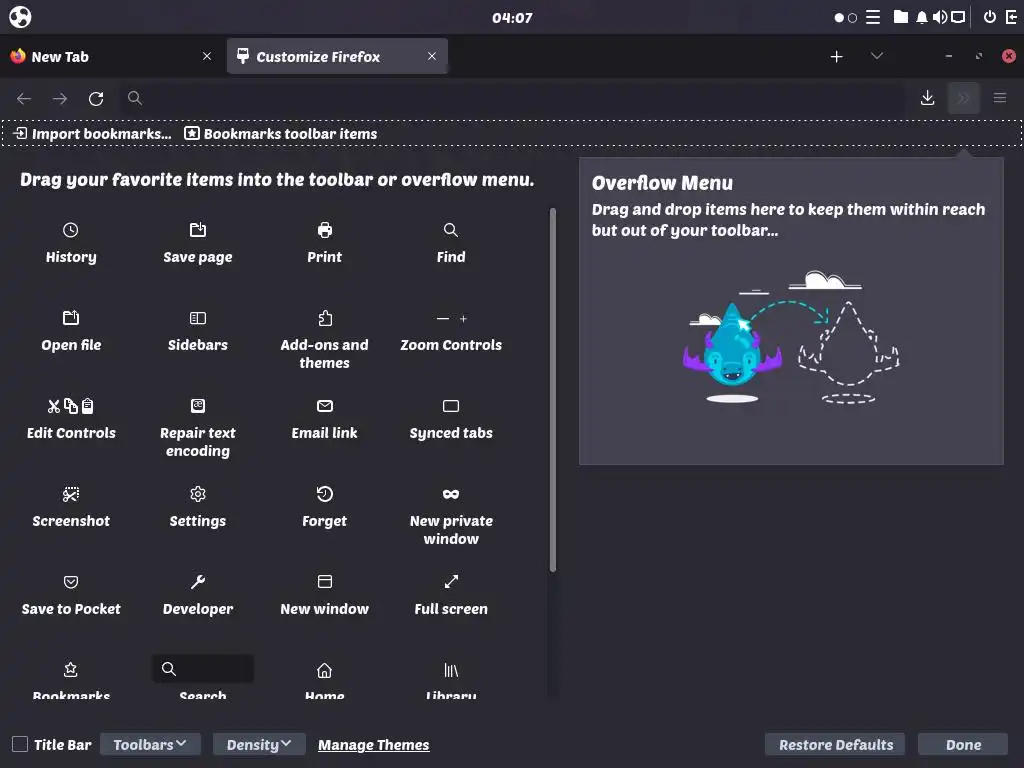Click the Bookmarks star icon
Screen dimensions: 1024x768
tap(71, 669)
